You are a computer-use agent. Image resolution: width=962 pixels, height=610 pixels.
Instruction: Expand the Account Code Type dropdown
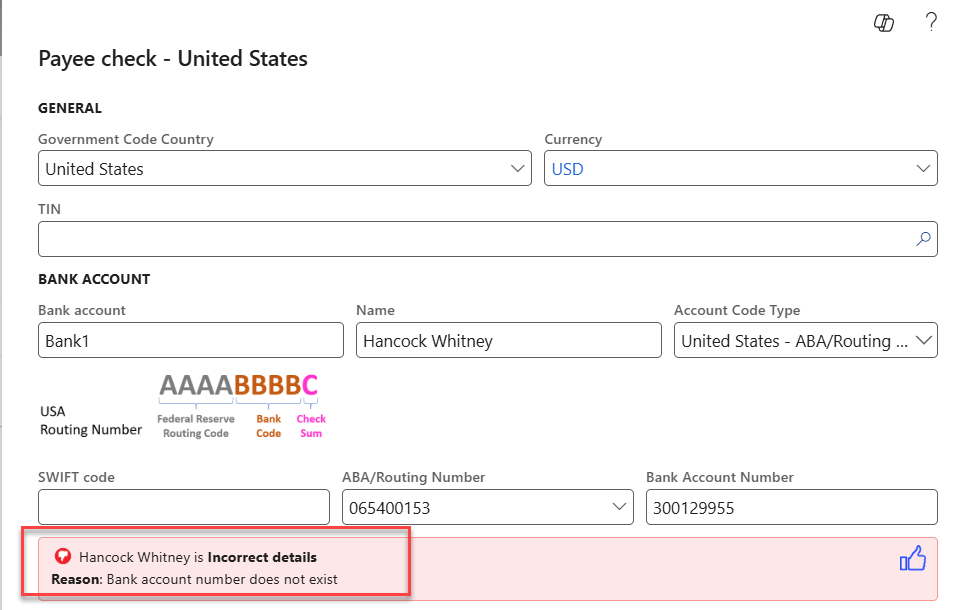click(x=923, y=341)
